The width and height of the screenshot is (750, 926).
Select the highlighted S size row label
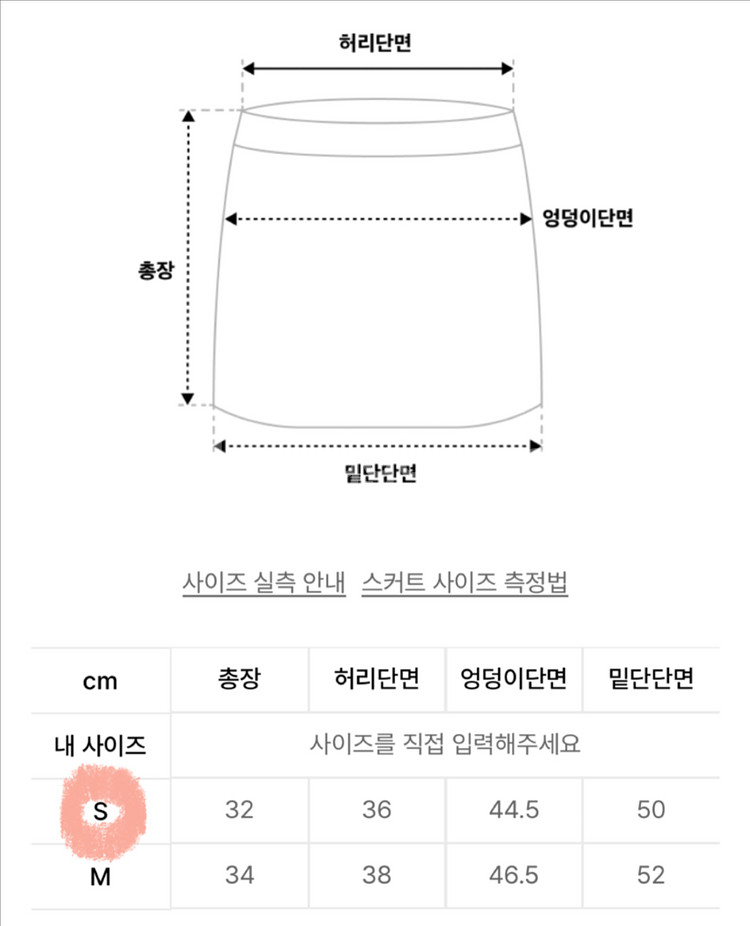[100, 811]
